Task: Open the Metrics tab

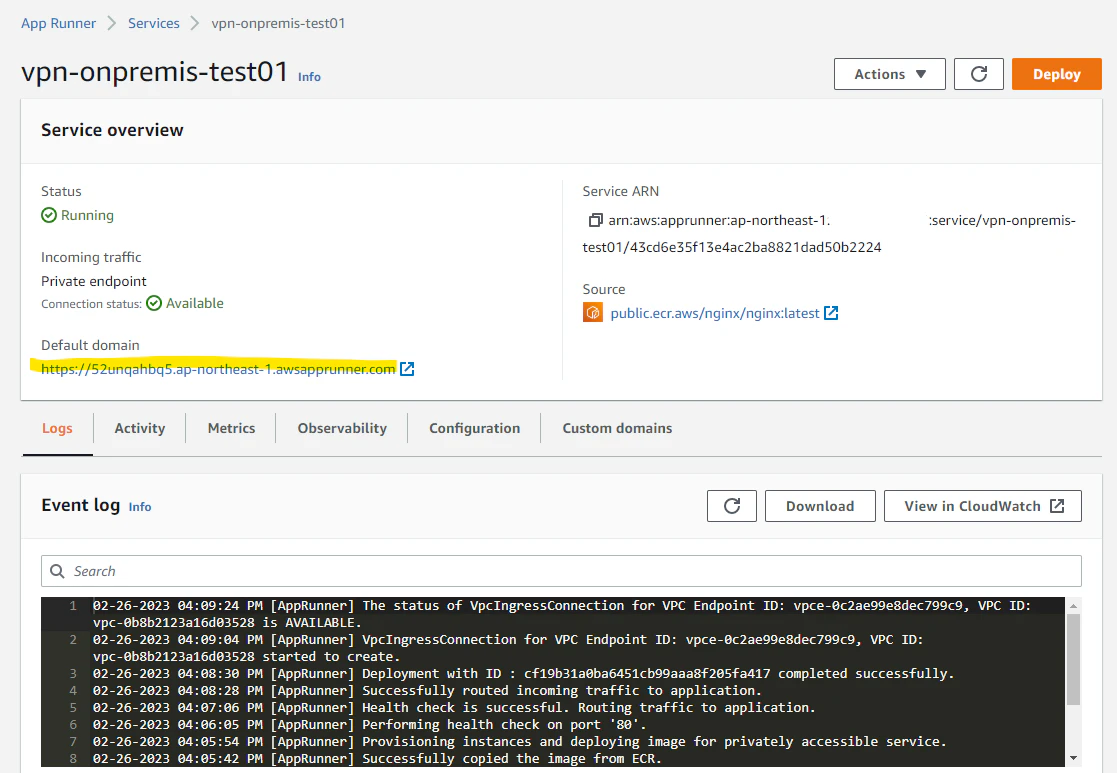Action: pos(232,428)
